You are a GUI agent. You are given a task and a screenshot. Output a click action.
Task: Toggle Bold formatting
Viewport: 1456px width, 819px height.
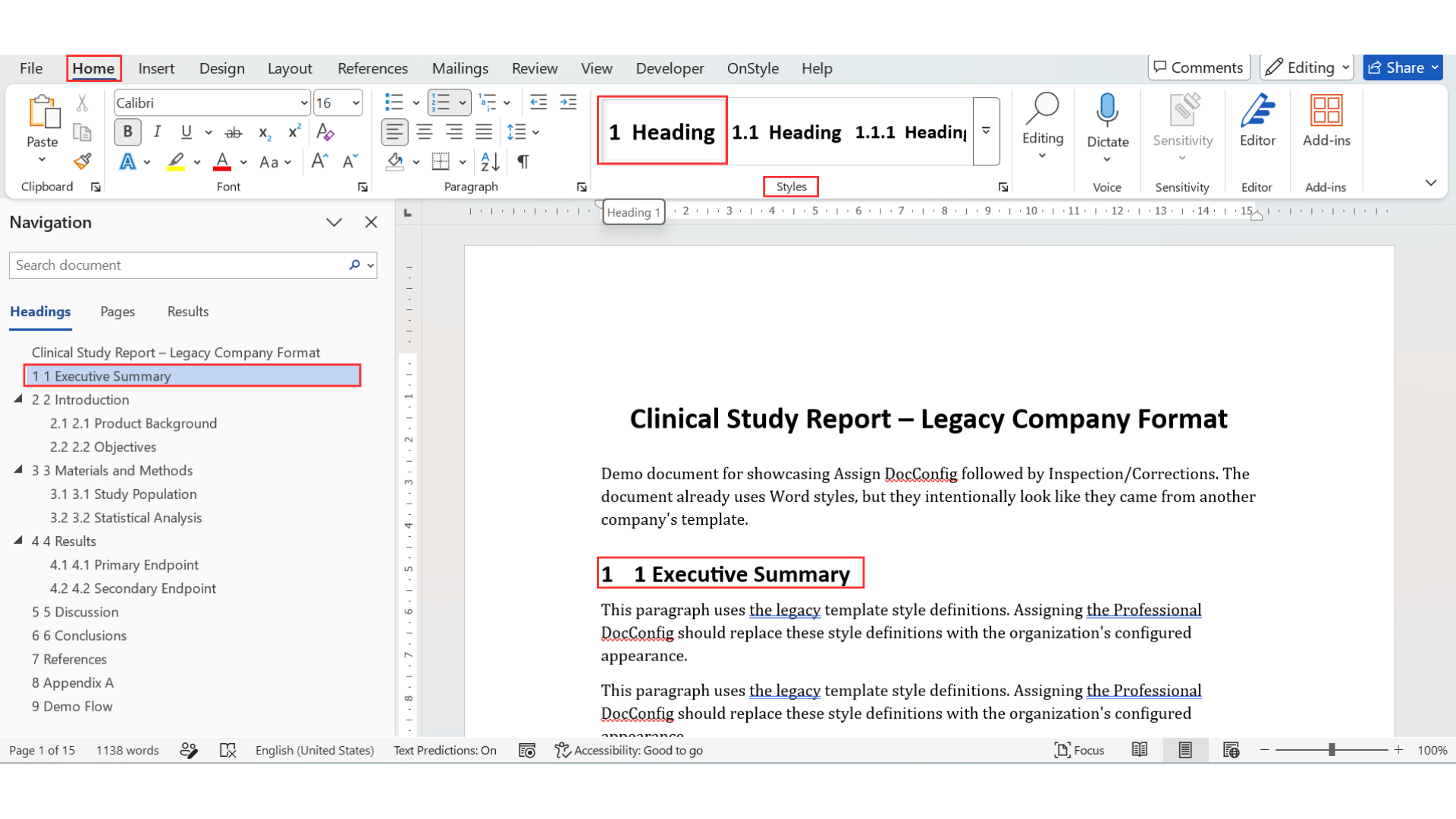click(x=127, y=133)
